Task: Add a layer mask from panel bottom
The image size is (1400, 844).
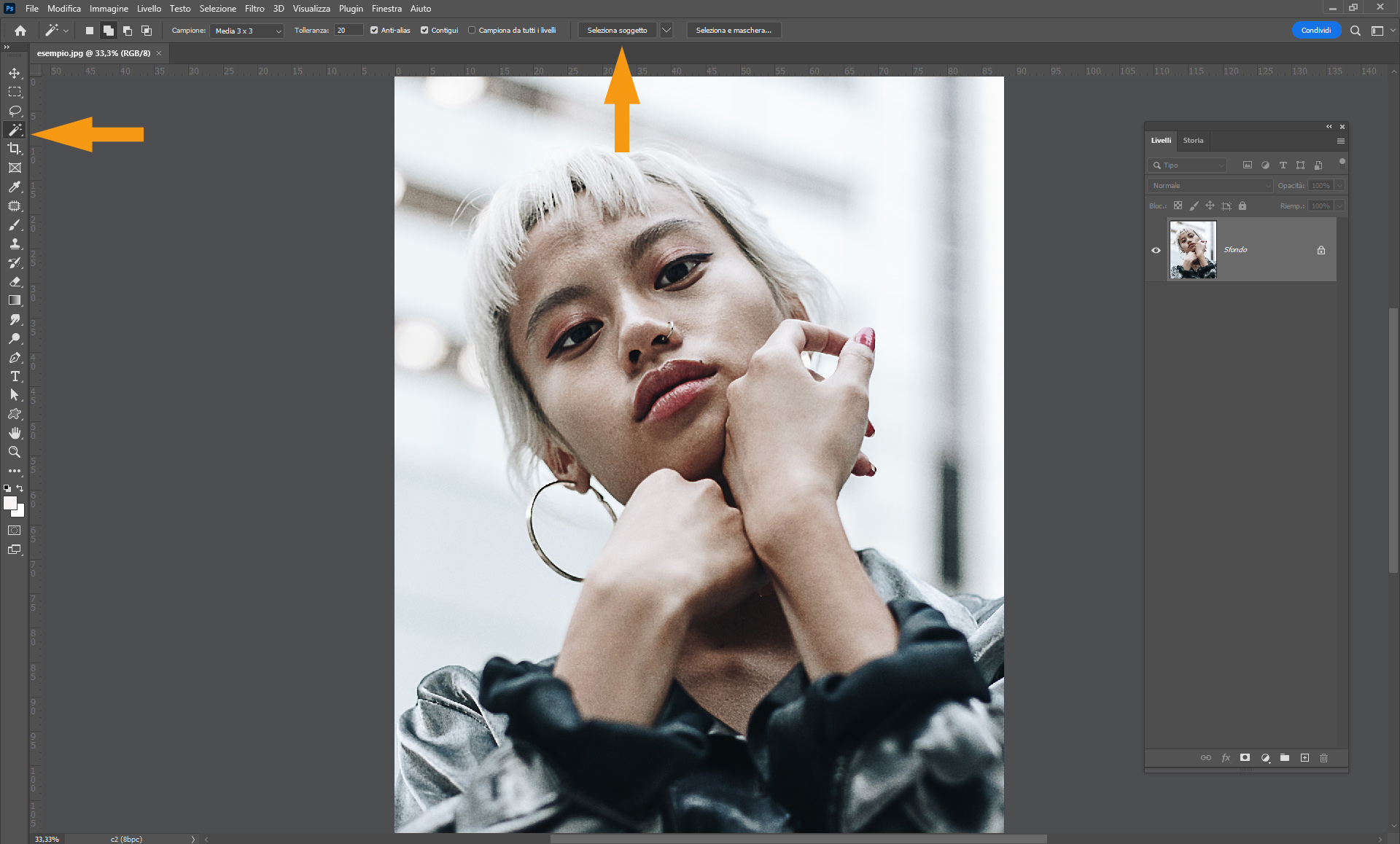Action: [1245, 758]
